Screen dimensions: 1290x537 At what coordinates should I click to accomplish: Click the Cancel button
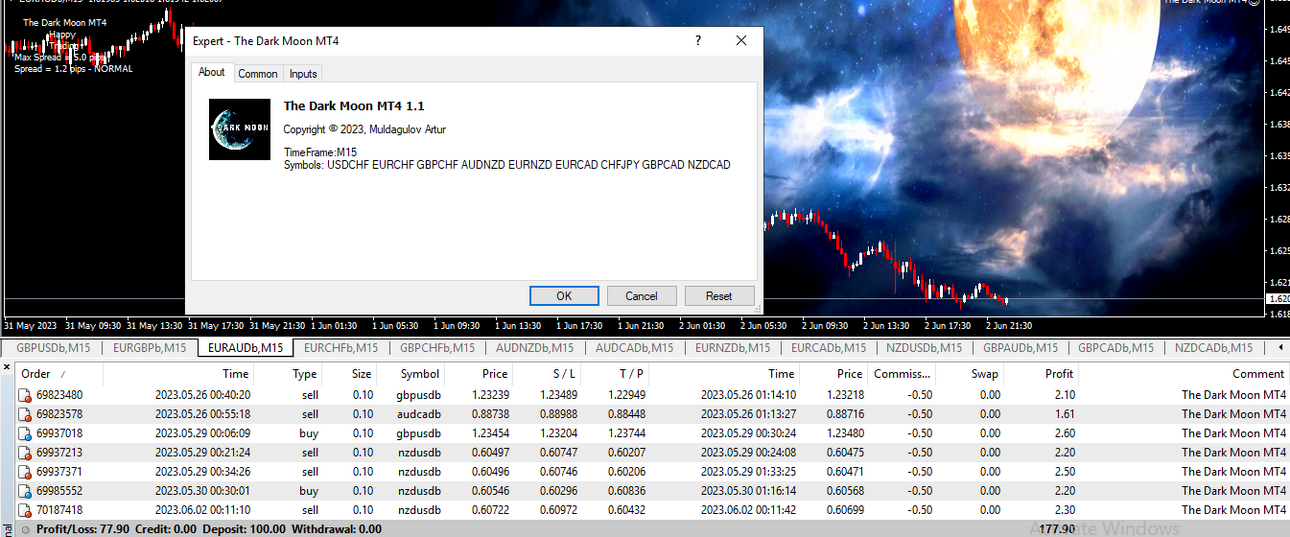[x=641, y=296]
